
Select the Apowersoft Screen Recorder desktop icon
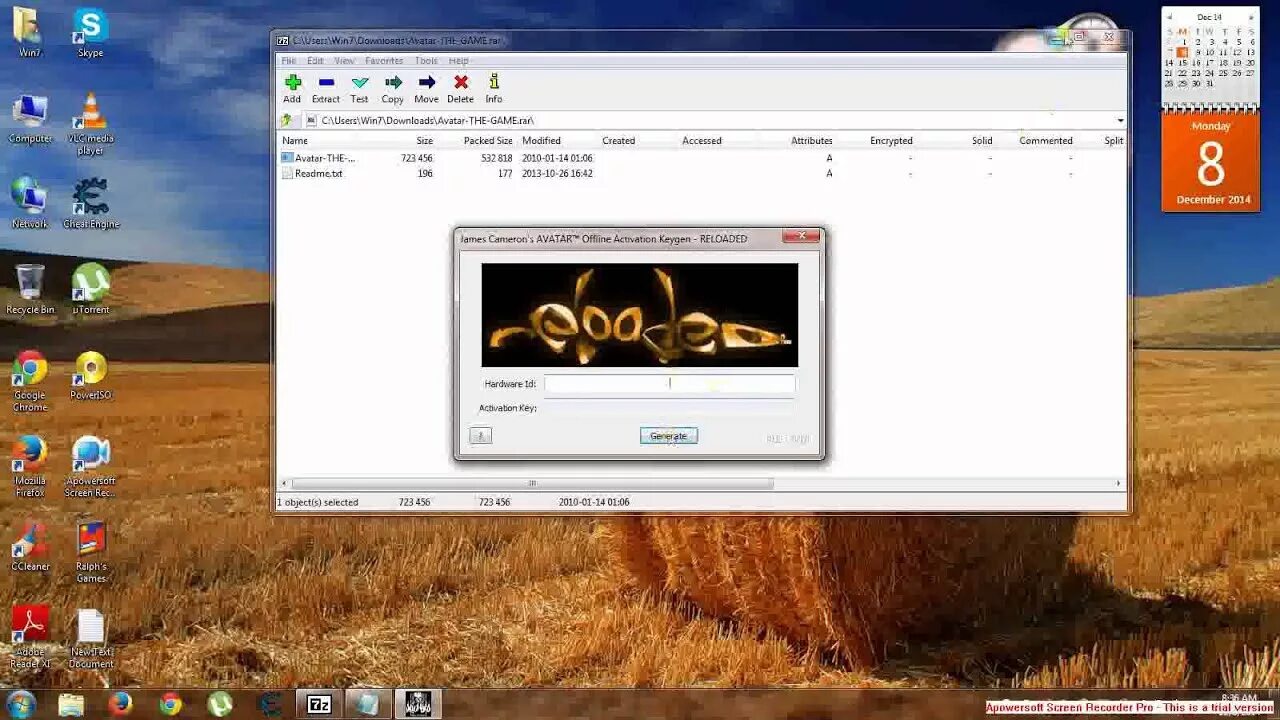pos(90,466)
